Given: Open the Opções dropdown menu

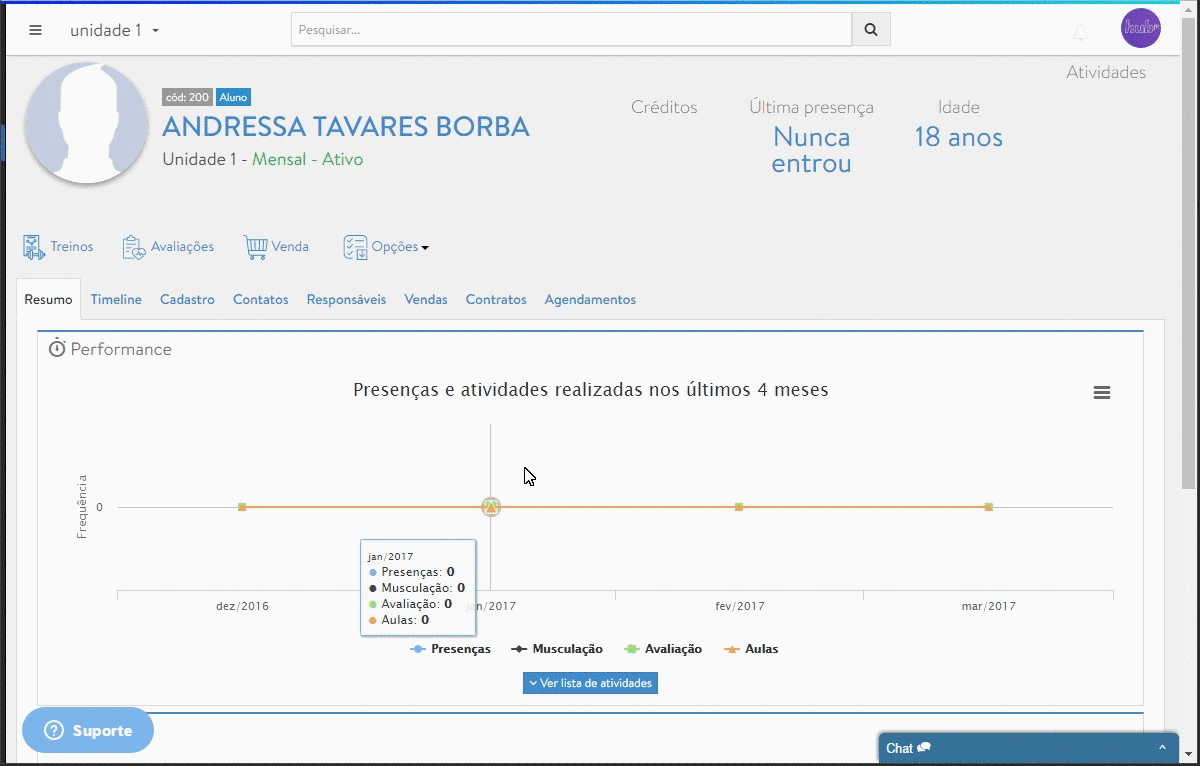Looking at the screenshot, I should tap(386, 247).
